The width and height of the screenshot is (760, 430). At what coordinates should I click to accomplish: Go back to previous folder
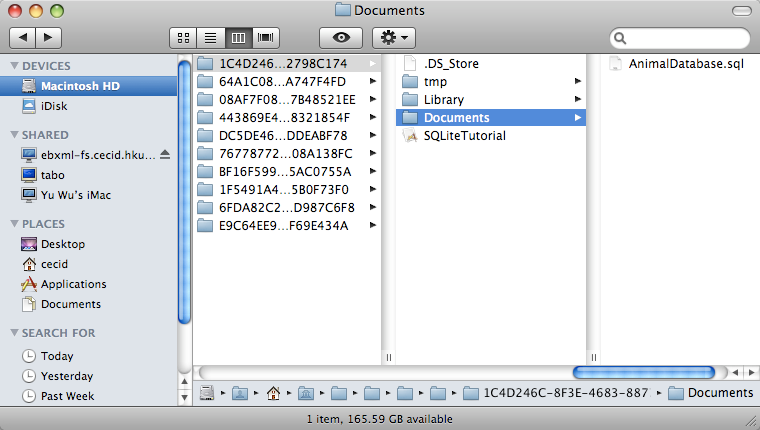22,37
